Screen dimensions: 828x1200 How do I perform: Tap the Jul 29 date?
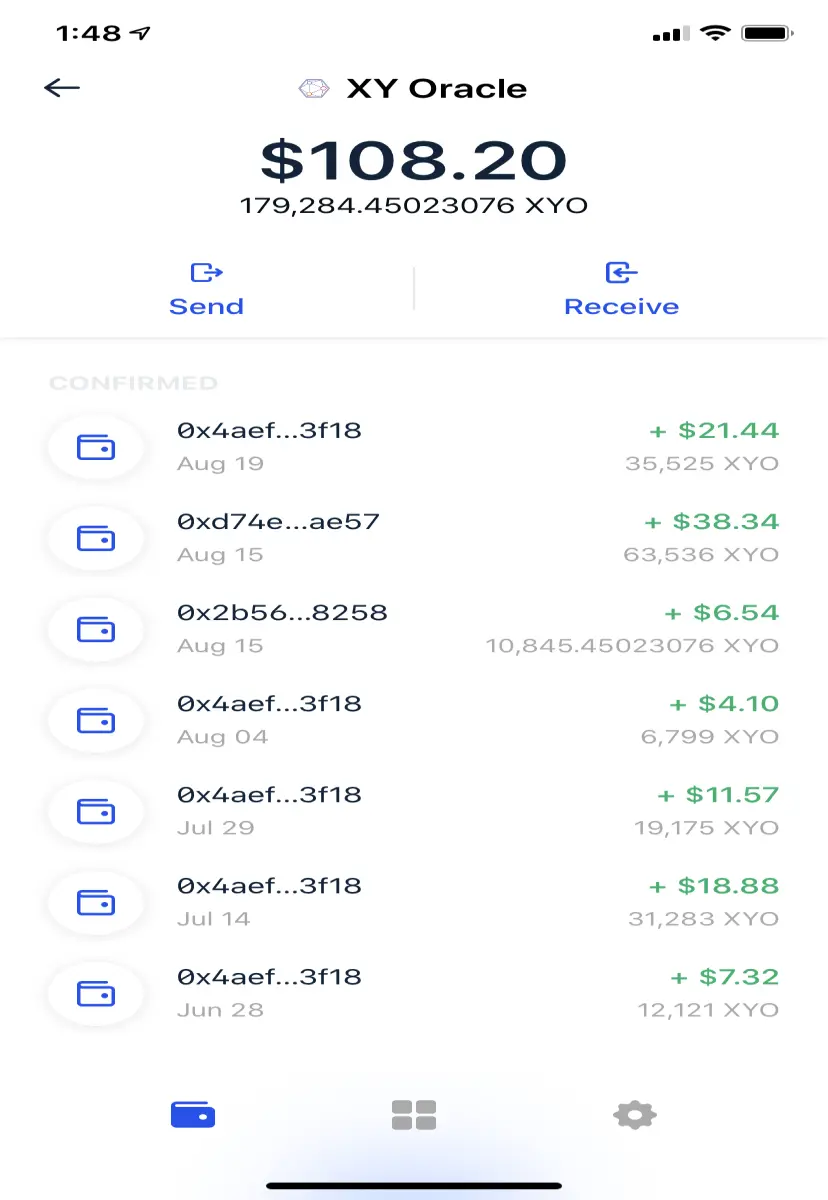pos(216,828)
